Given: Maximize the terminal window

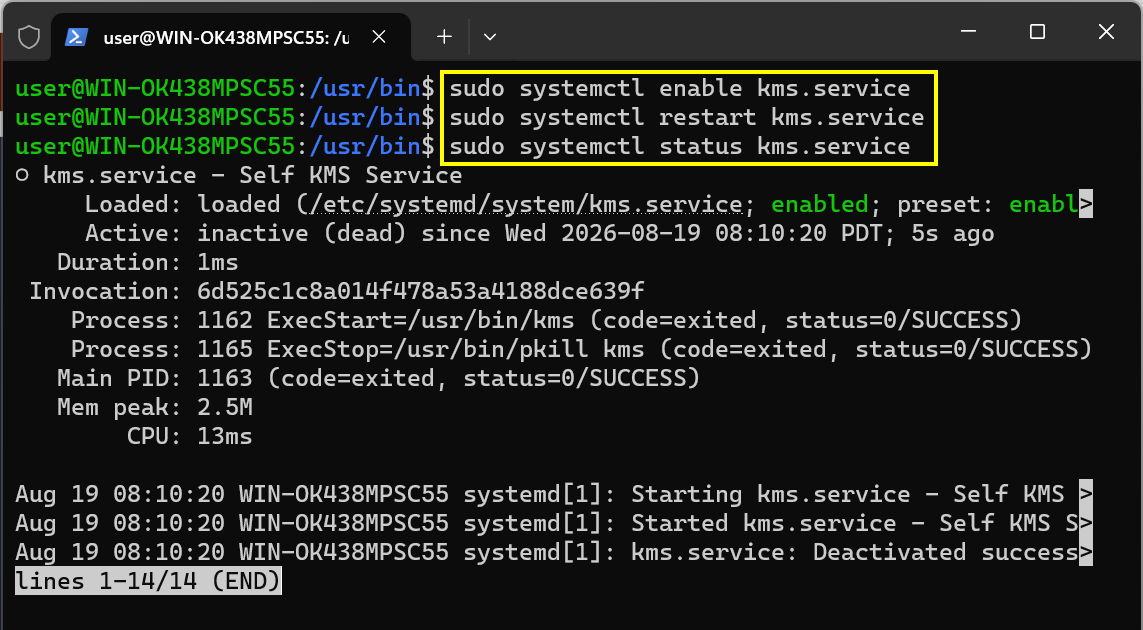Looking at the screenshot, I should [x=1037, y=31].
